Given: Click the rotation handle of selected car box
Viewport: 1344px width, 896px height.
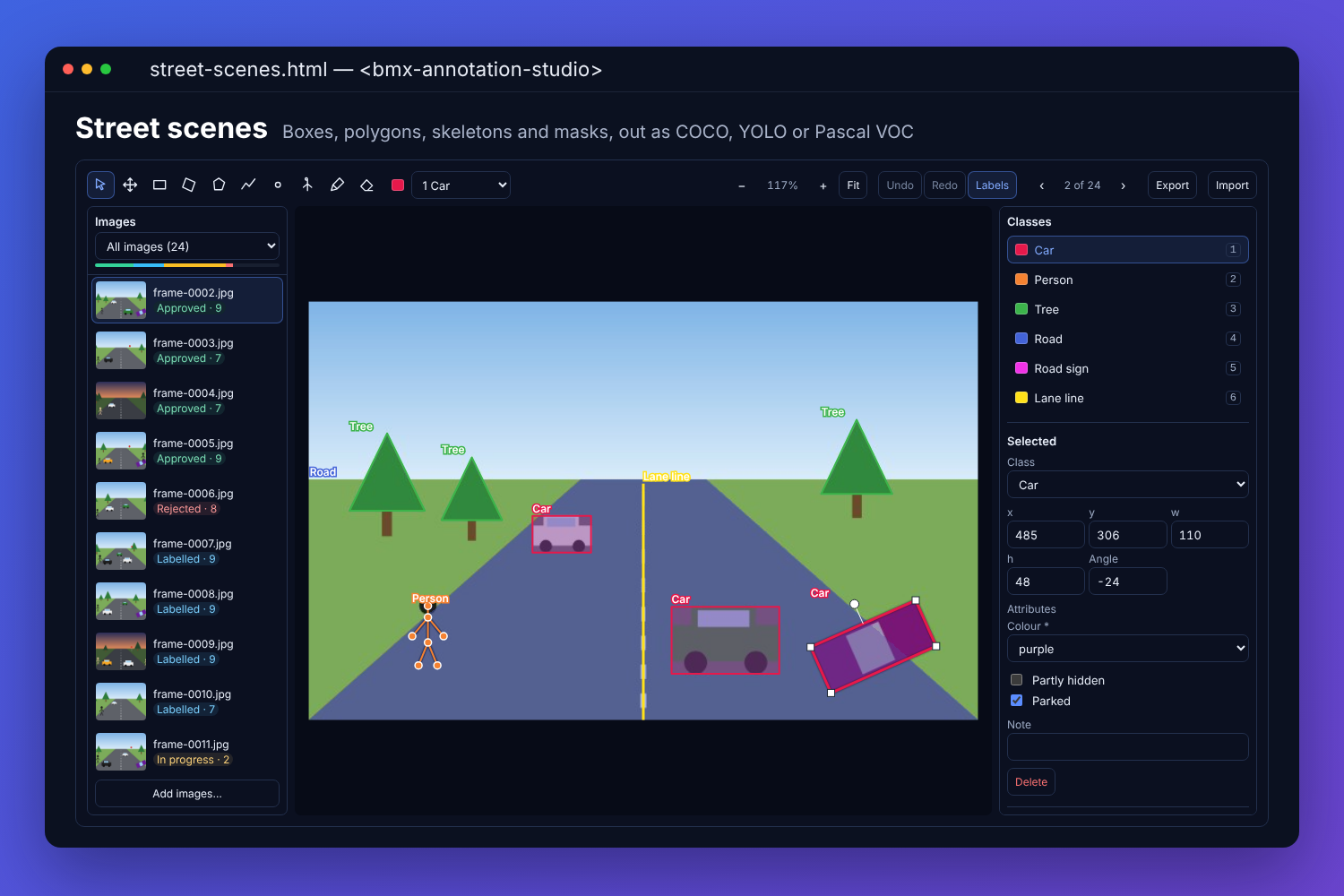Looking at the screenshot, I should pyautogui.click(x=855, y=604).
